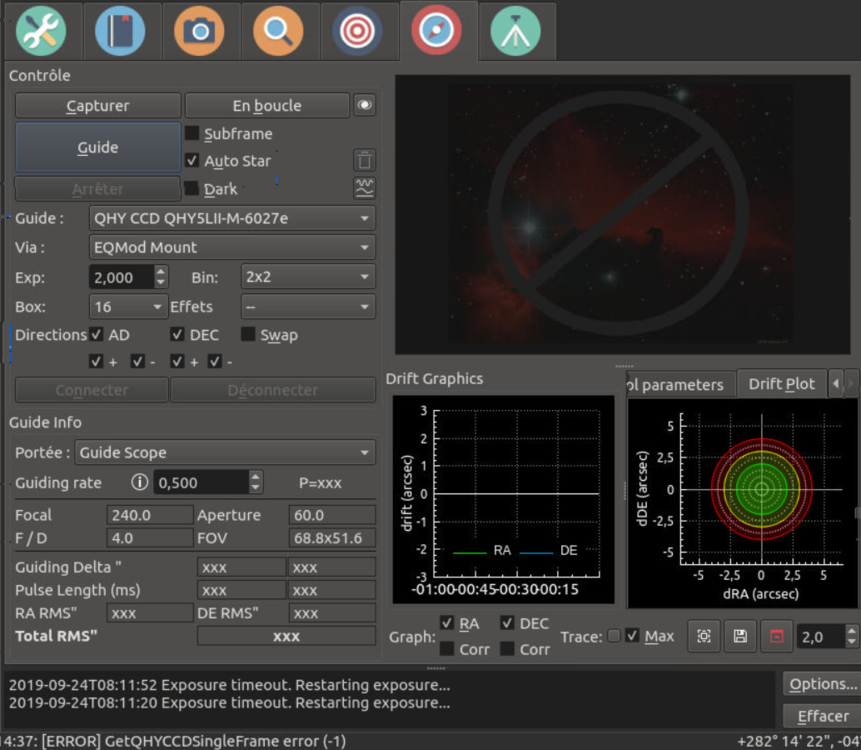Click the eye icon beside En boucle
The height and width of the screenshot is (750, 861).
365,105
